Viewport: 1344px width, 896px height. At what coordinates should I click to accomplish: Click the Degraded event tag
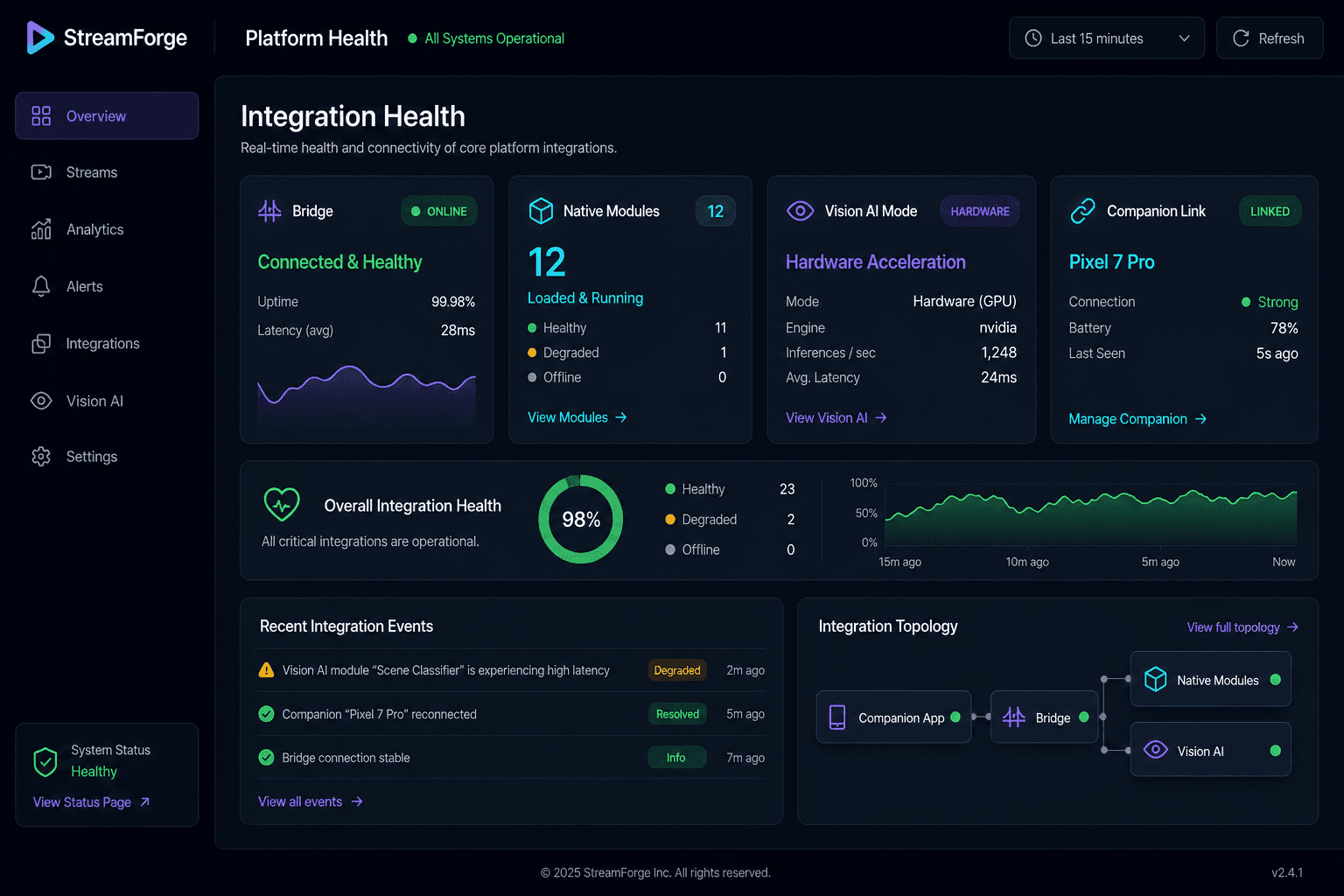[x=677, y=670]
